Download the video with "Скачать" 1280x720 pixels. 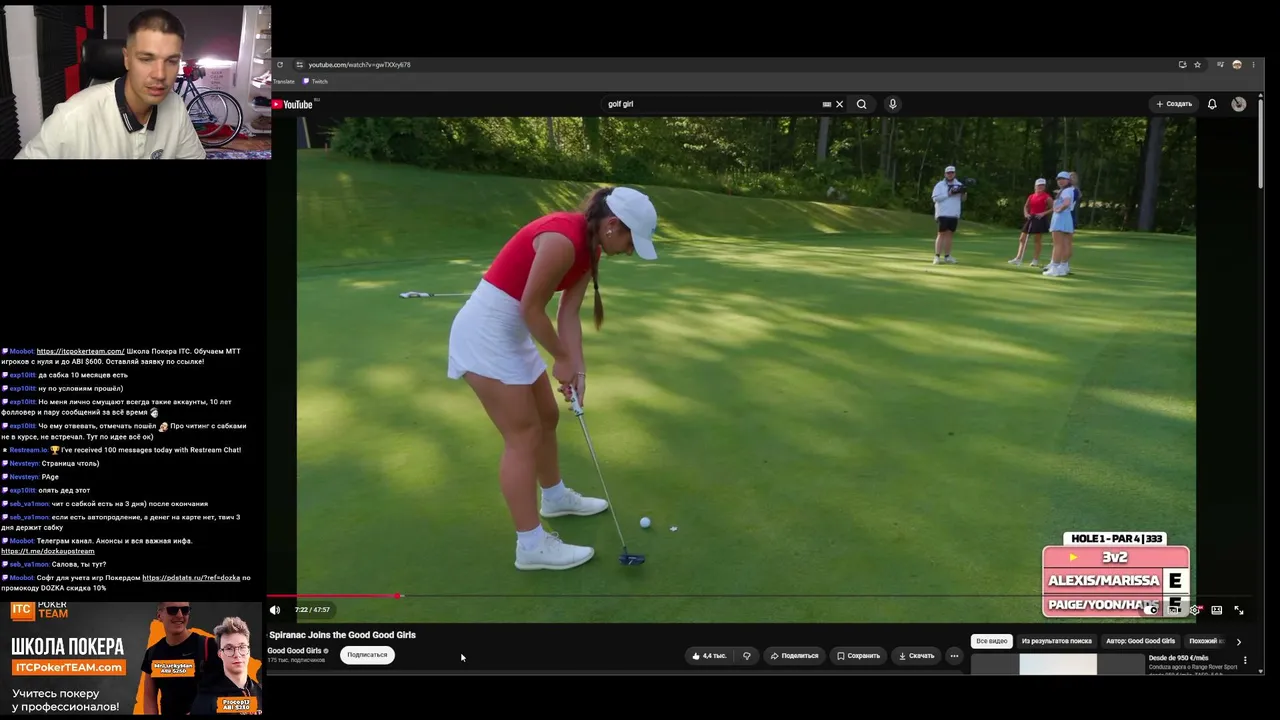(917, 656)
